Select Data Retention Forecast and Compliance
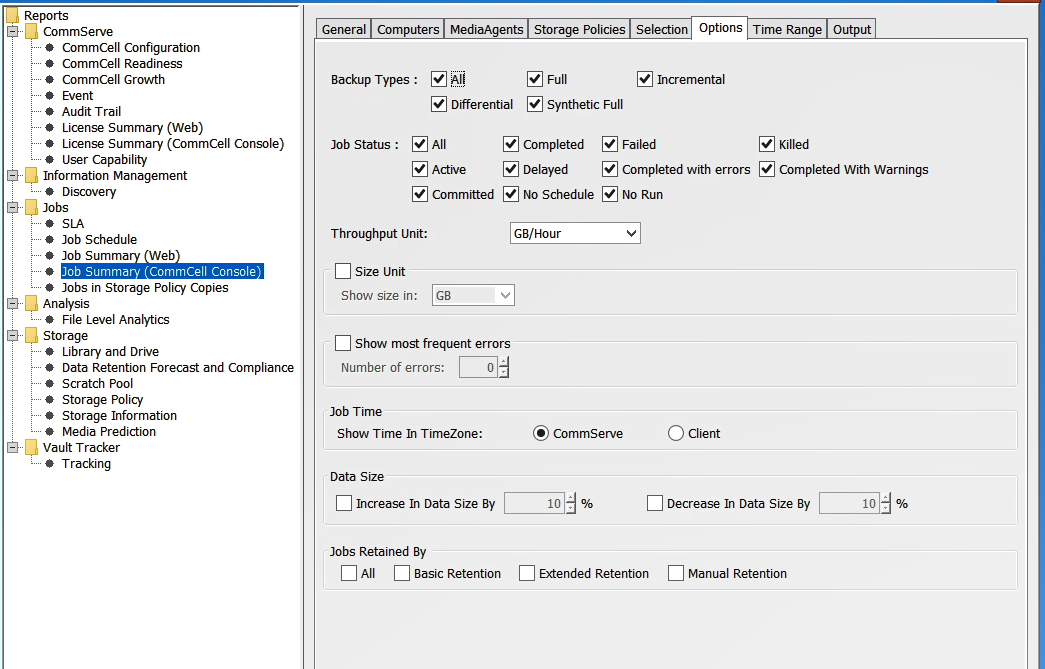 [x=177, y=367]
